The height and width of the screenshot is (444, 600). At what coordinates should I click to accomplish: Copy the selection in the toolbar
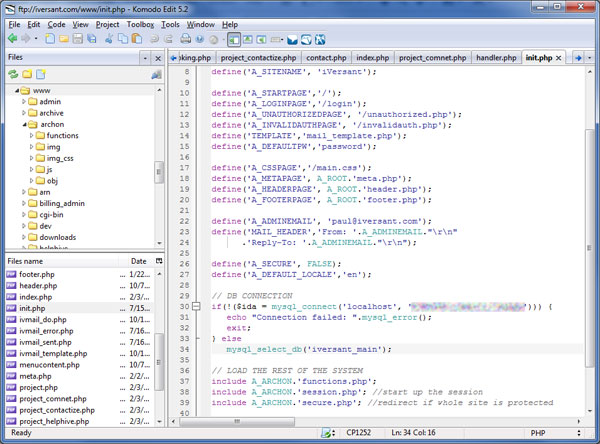point(123,39)
